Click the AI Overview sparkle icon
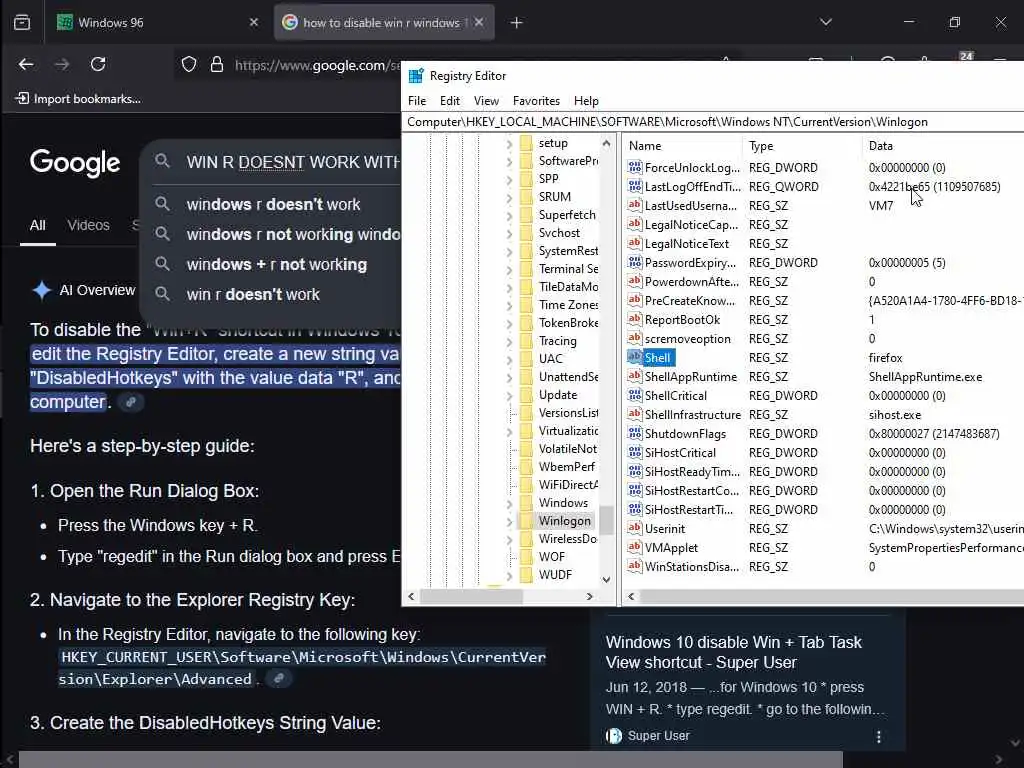The height and width of the screenshot is (768, 1024). [41, 290]
